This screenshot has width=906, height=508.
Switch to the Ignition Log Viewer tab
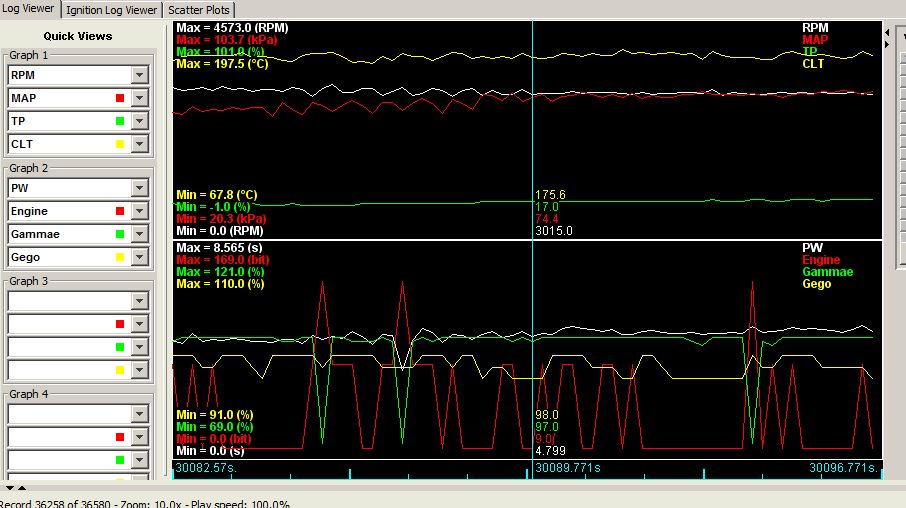[x=111, y=10]
